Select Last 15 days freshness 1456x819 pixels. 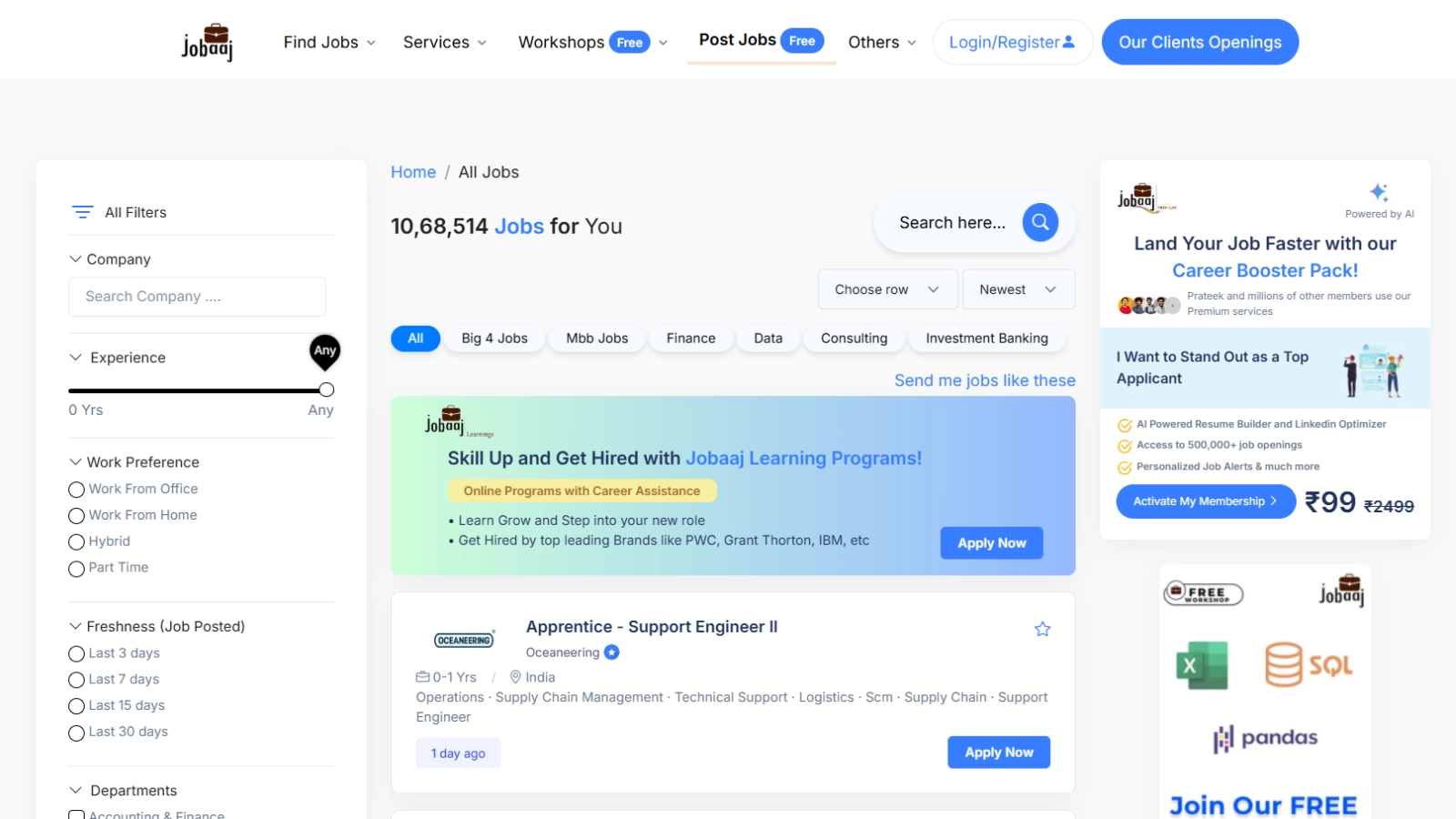tap(76, 707)
